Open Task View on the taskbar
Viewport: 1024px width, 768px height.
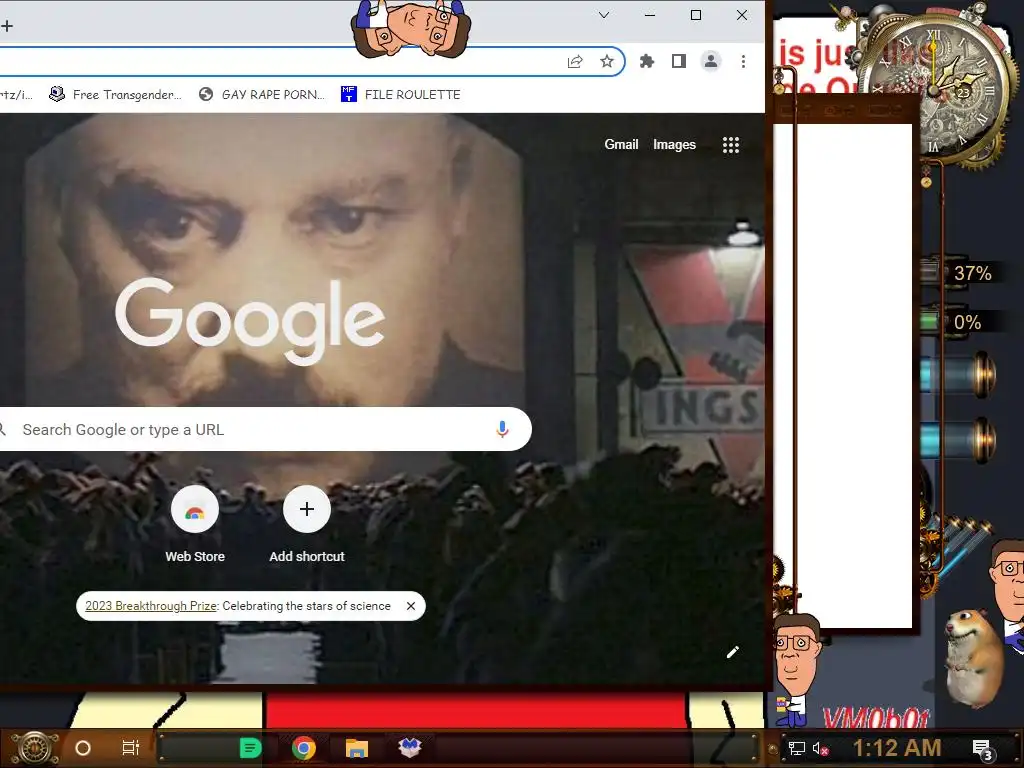131,748
